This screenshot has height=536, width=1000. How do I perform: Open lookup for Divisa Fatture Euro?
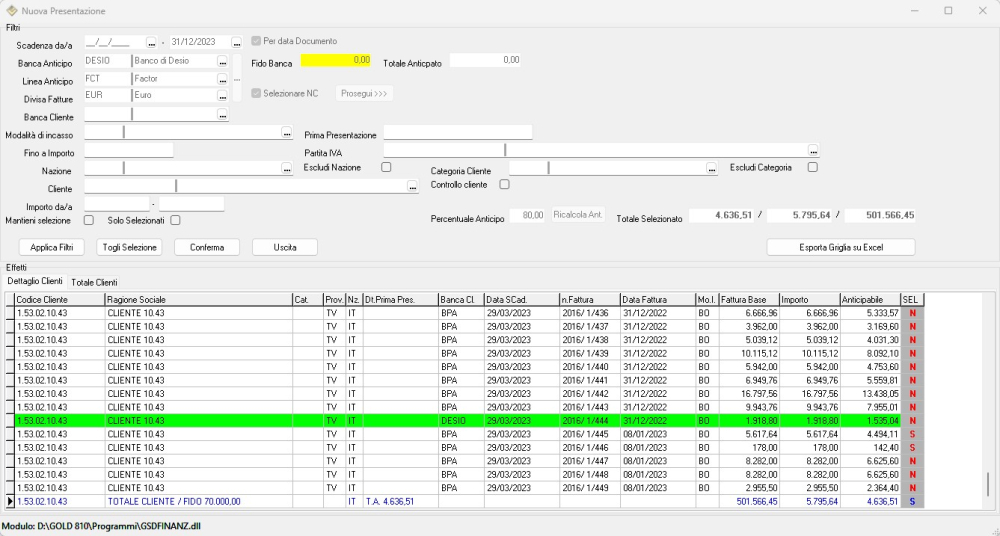(223, 96)
